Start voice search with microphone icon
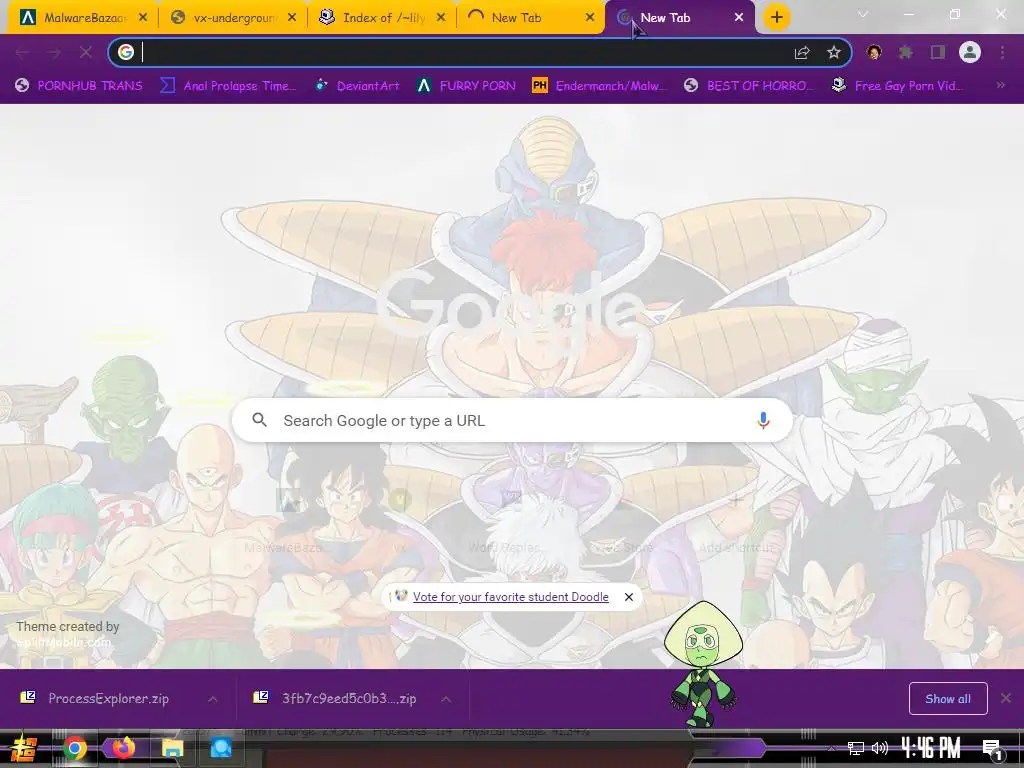Image resolution: width=1024 pixels, height=768 pixels. point(763,421)
